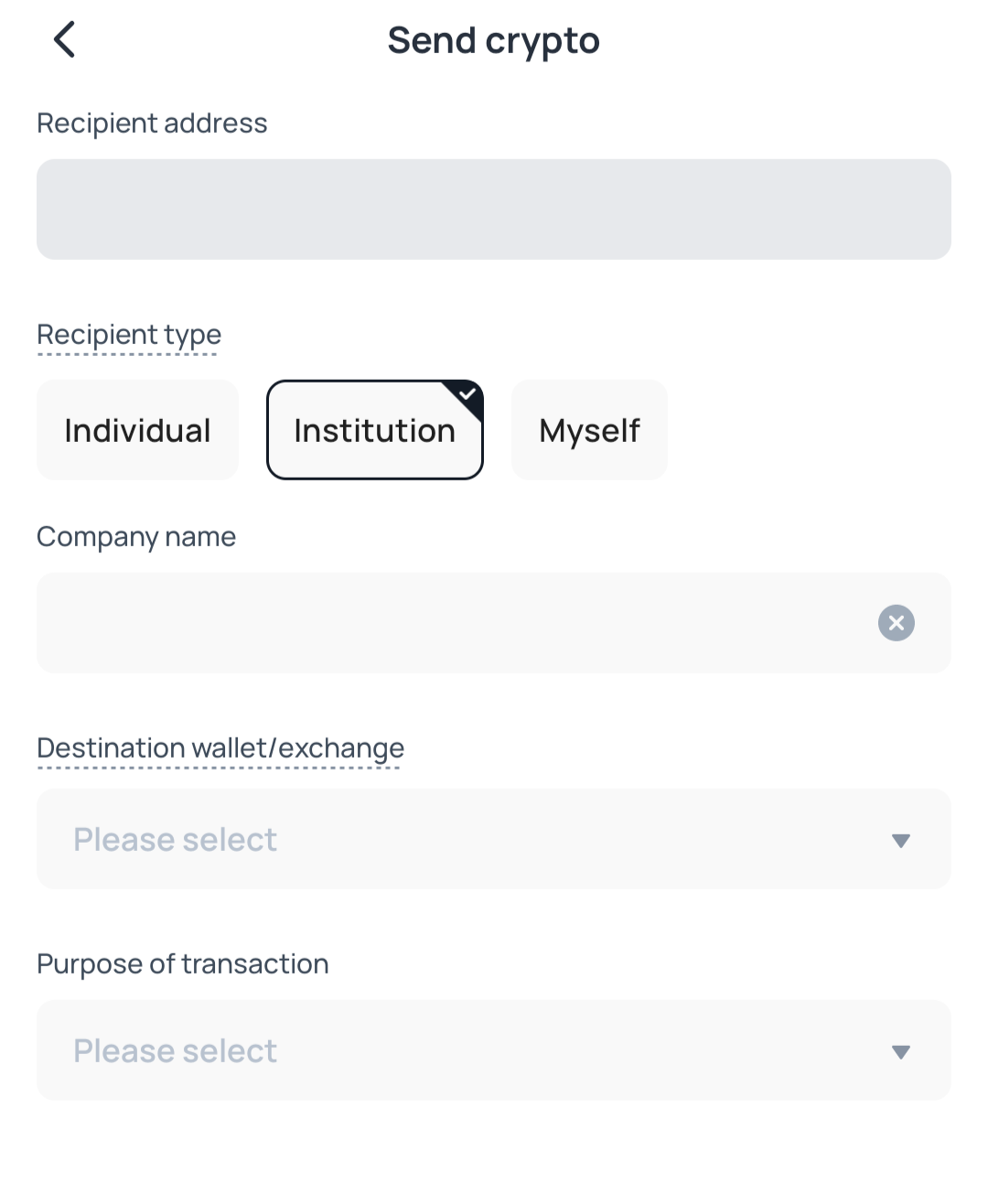Tap Please select under Destination wallet/exchange

(175, 839)
